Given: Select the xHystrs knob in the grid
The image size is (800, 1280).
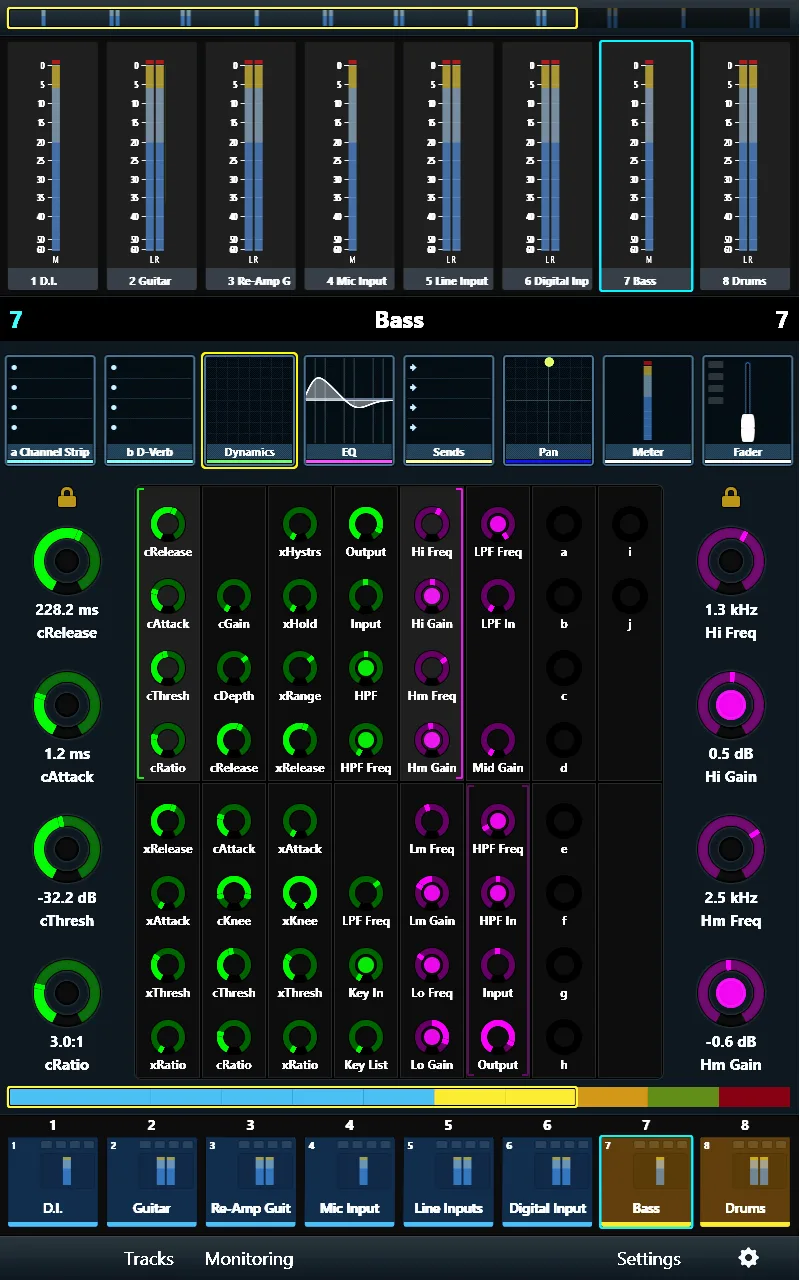Looking at the screenshot, I should pos(300,524).
